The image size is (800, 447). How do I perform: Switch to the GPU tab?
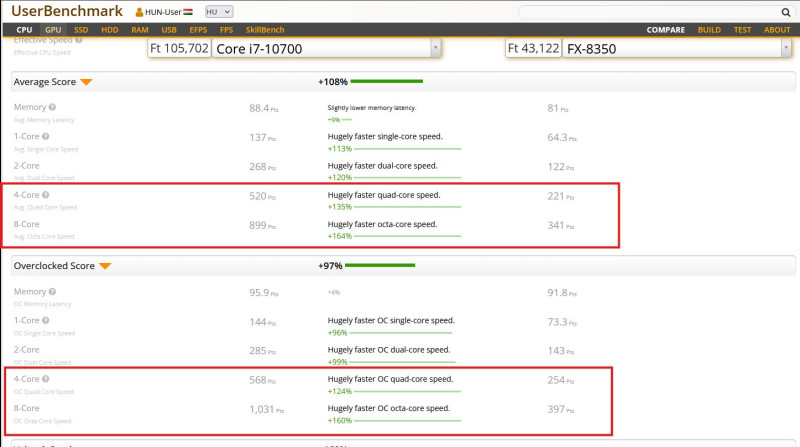click(53, 30)
